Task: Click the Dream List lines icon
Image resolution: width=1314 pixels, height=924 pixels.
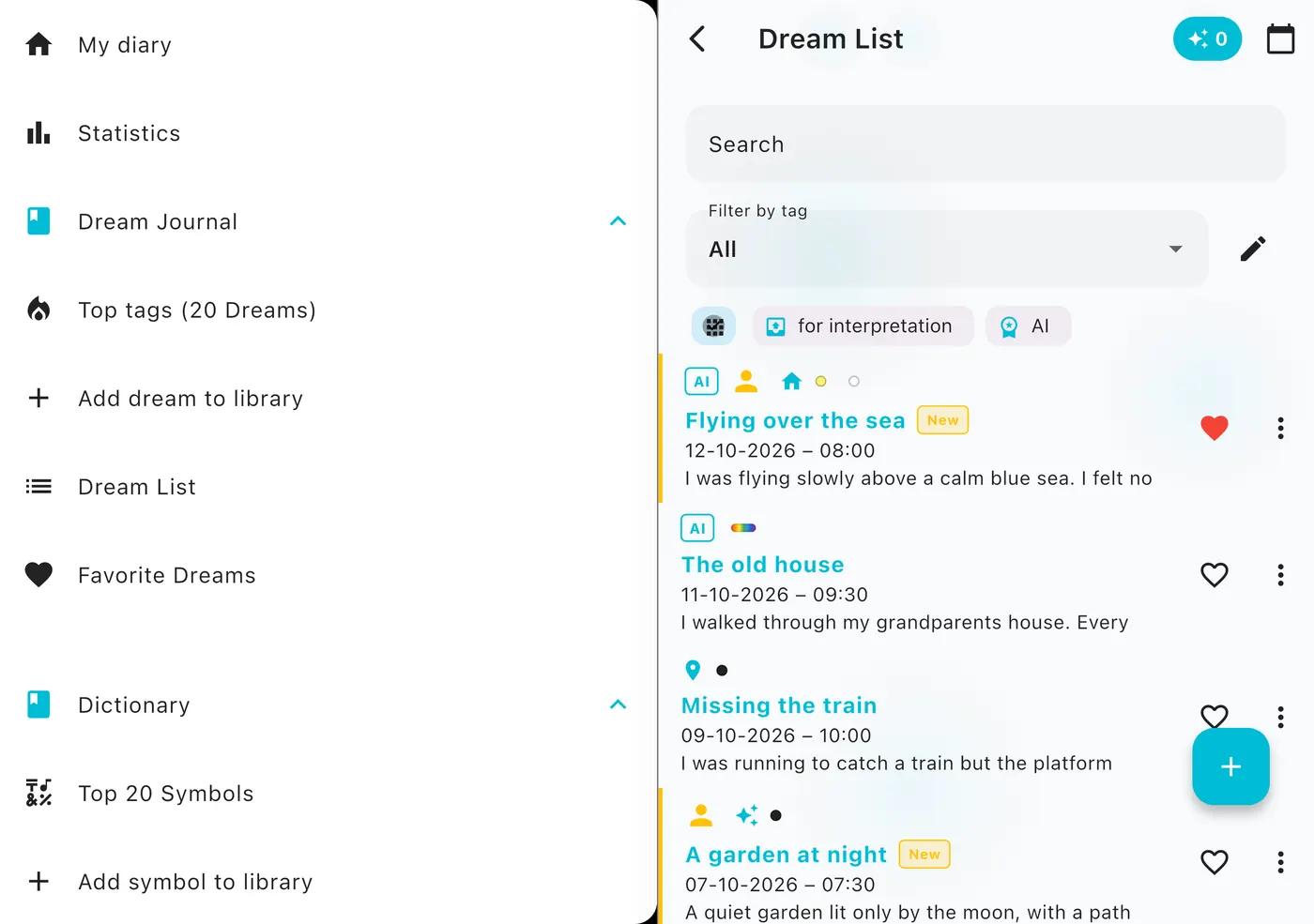Action: [38, 486]
